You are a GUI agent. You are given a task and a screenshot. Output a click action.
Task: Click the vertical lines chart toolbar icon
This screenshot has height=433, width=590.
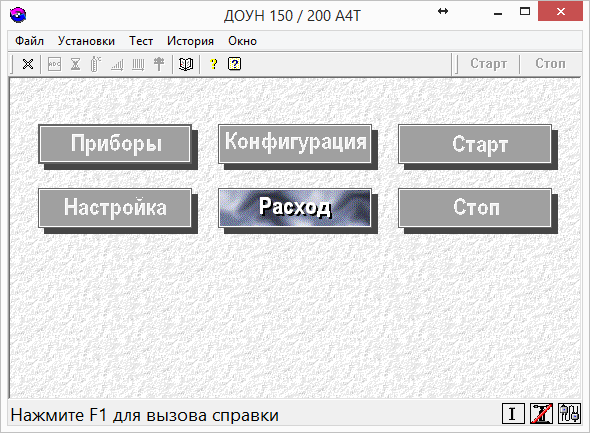(138, 65)
